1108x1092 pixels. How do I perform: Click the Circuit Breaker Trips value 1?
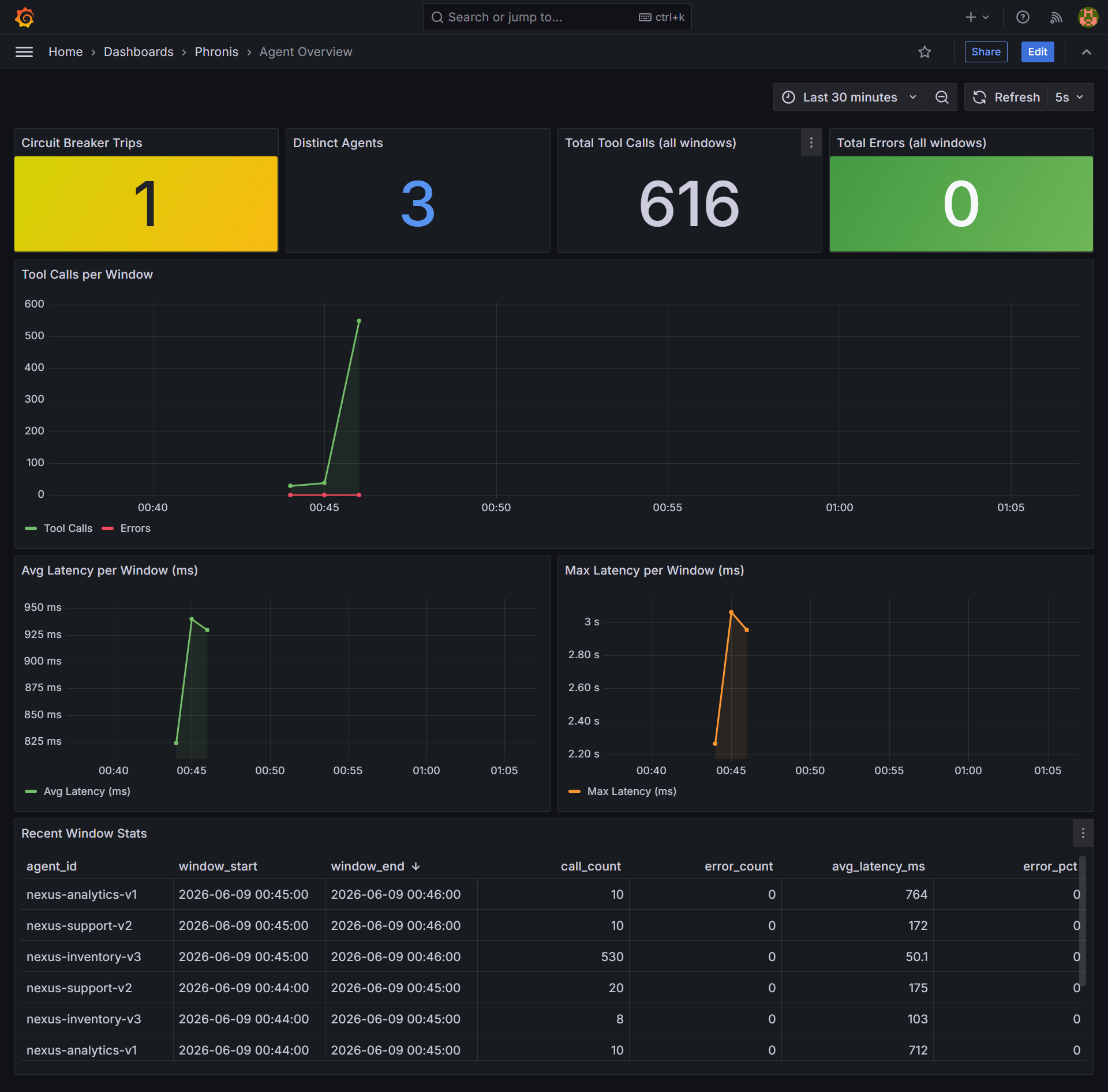point(145,204)
